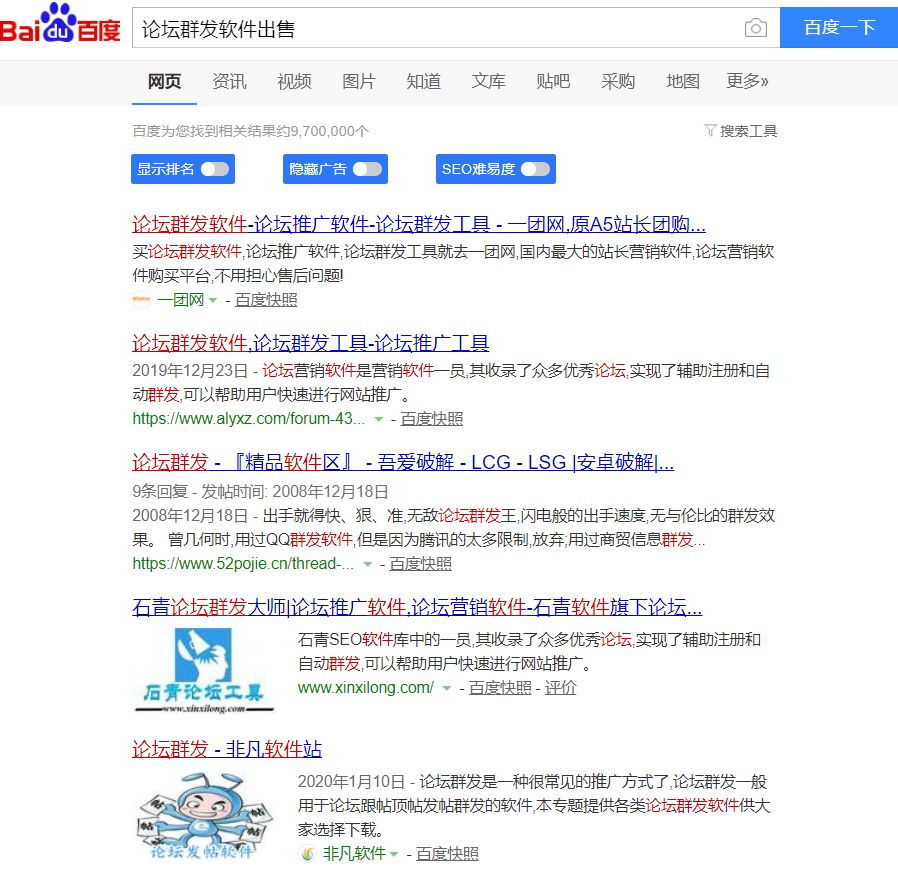Click the 论坛发帖软件 cartoon thumbnail
Viewport: 898px width, 877px height.
[x=203, y=816]
